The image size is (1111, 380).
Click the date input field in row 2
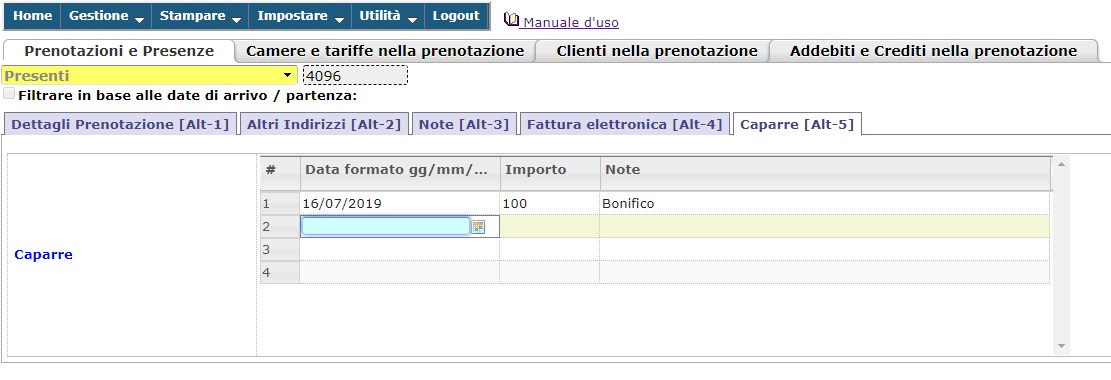tap(386, 226)
